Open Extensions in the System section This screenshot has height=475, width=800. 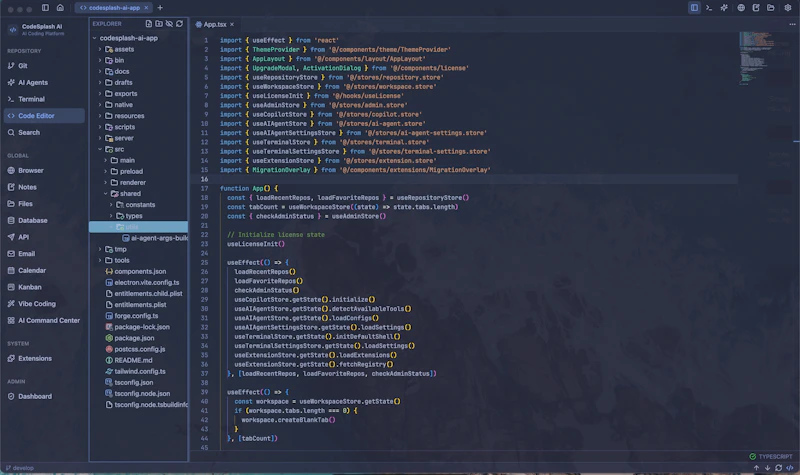pos(44,358)
